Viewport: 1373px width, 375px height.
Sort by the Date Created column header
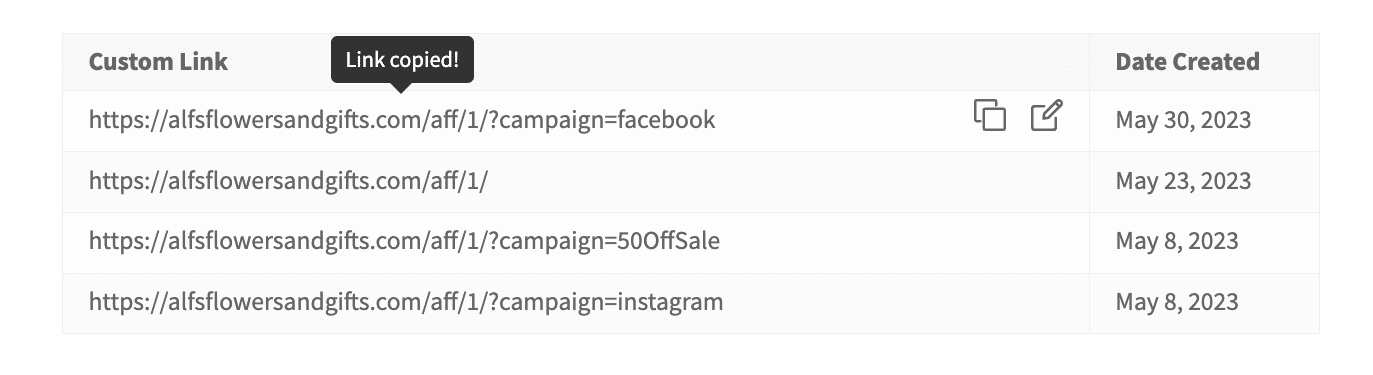1187,62
